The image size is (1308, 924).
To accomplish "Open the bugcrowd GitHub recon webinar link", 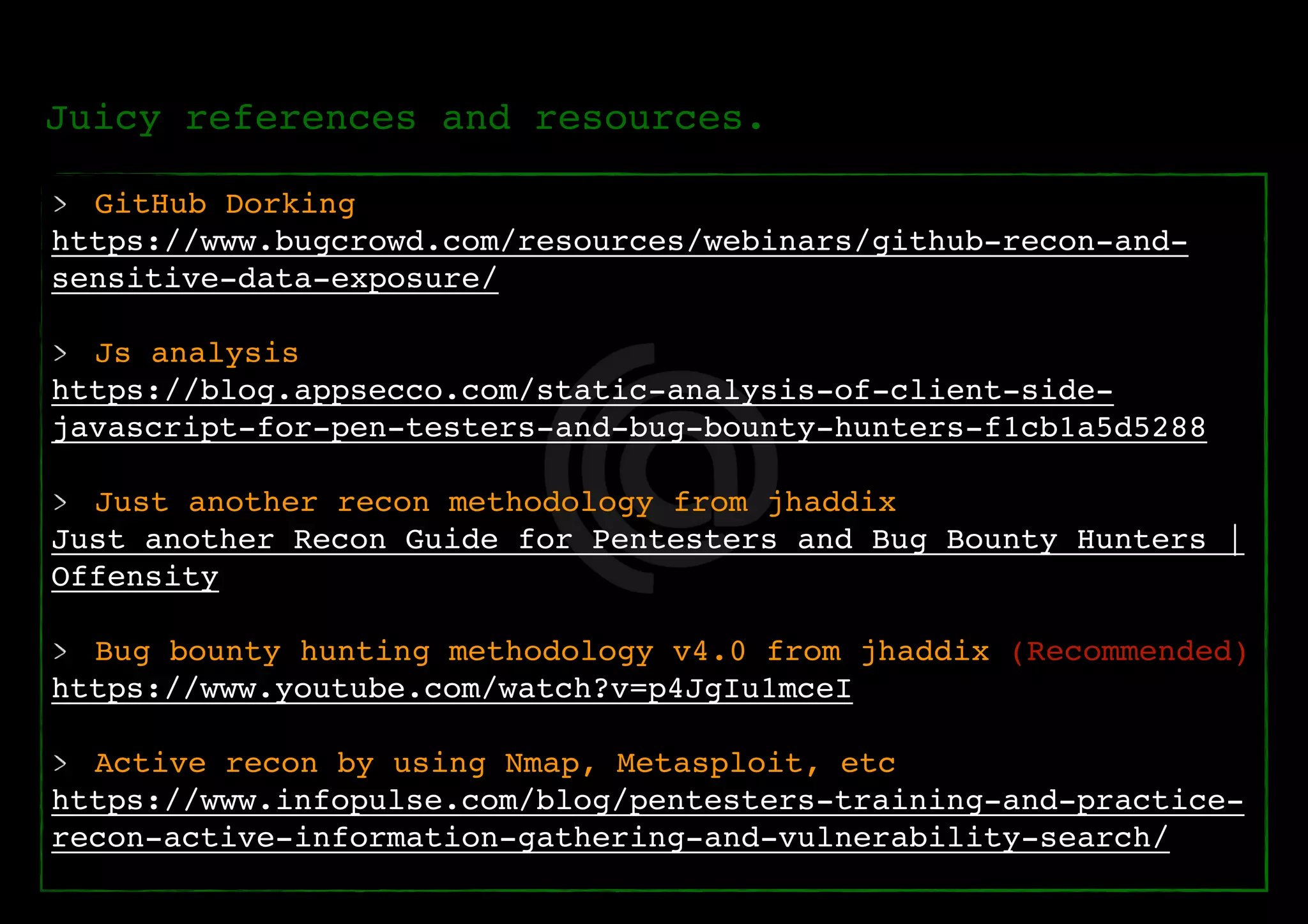I will point(620,242).
